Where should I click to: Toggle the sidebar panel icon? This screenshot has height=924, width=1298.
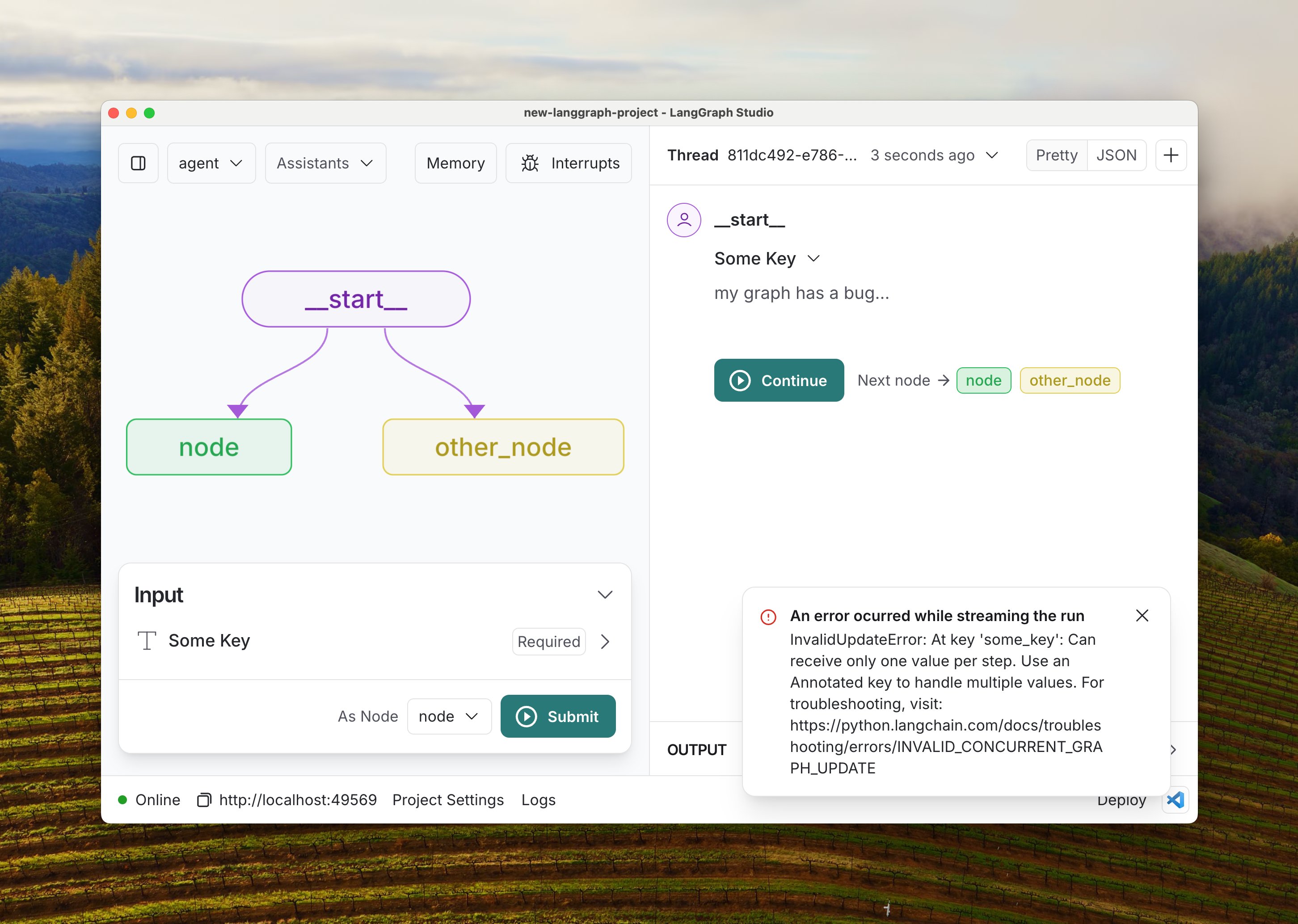point(138,163)
